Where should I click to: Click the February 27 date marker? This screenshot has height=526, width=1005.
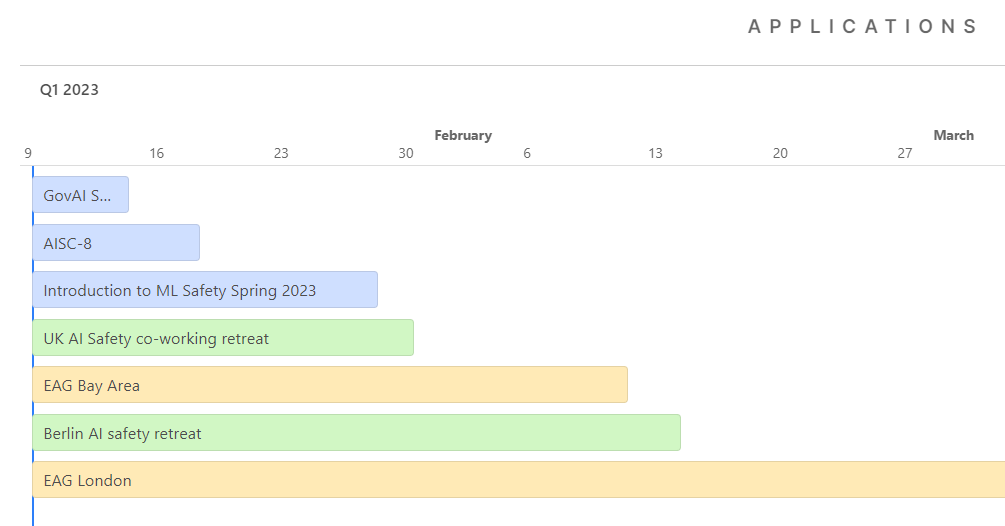click(x=905, y=153)
